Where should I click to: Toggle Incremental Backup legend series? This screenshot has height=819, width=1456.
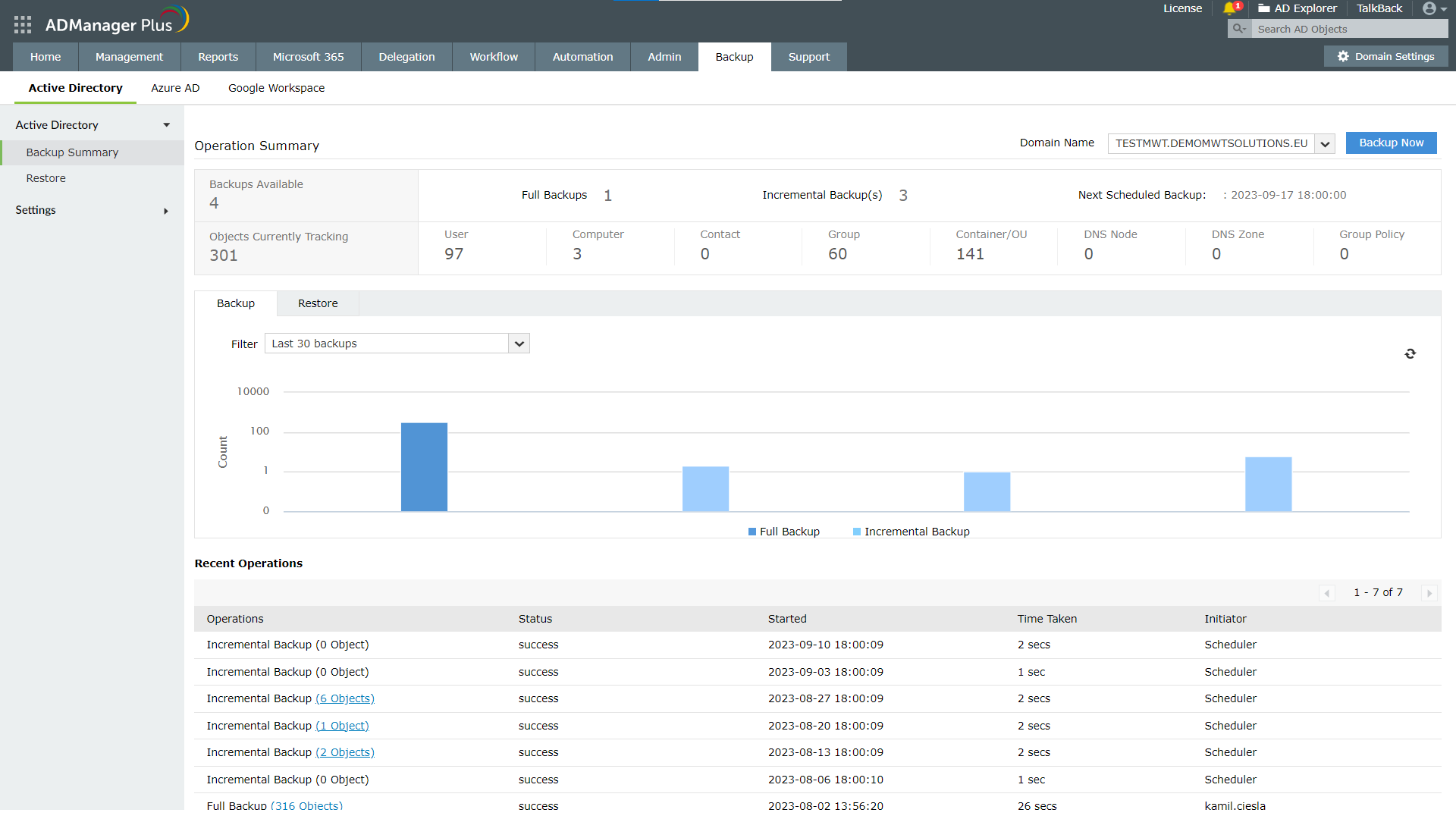coord(912,532)
